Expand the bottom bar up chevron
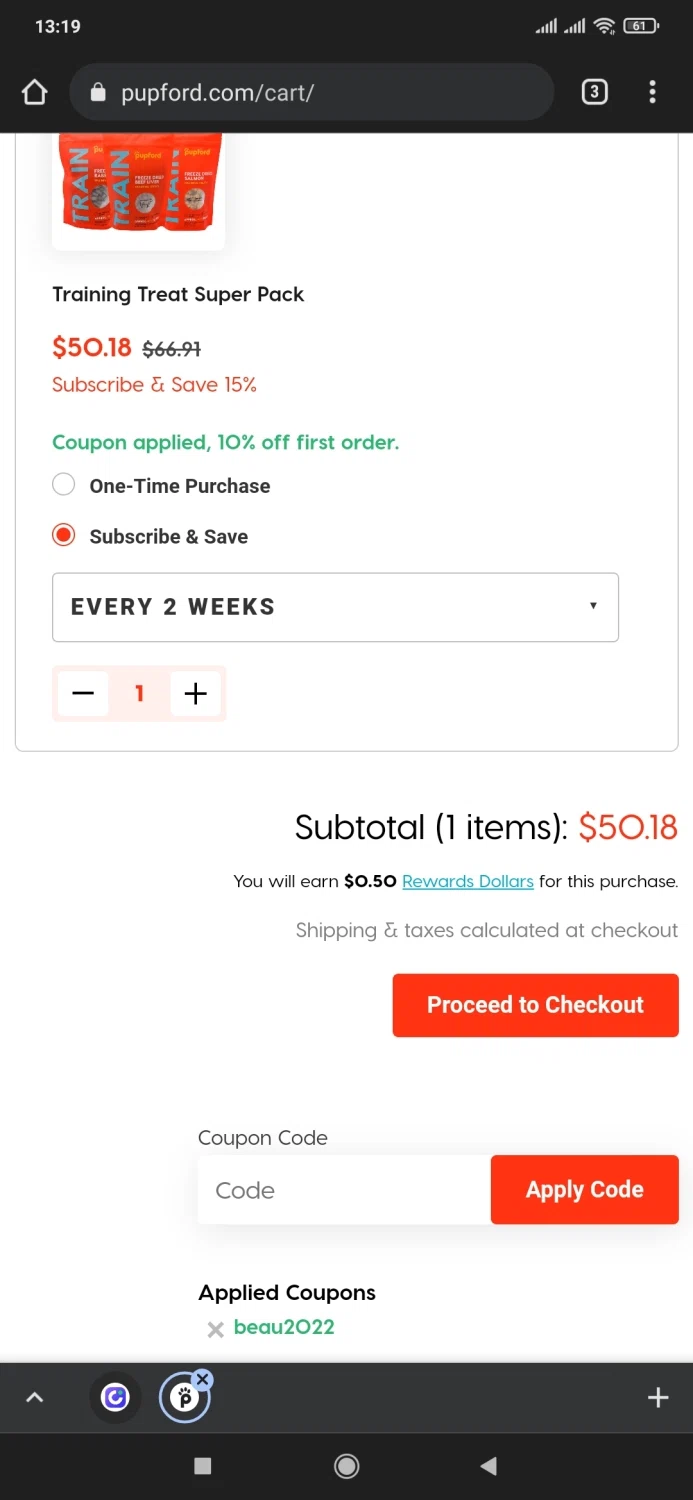 [x=35, y=1398]
